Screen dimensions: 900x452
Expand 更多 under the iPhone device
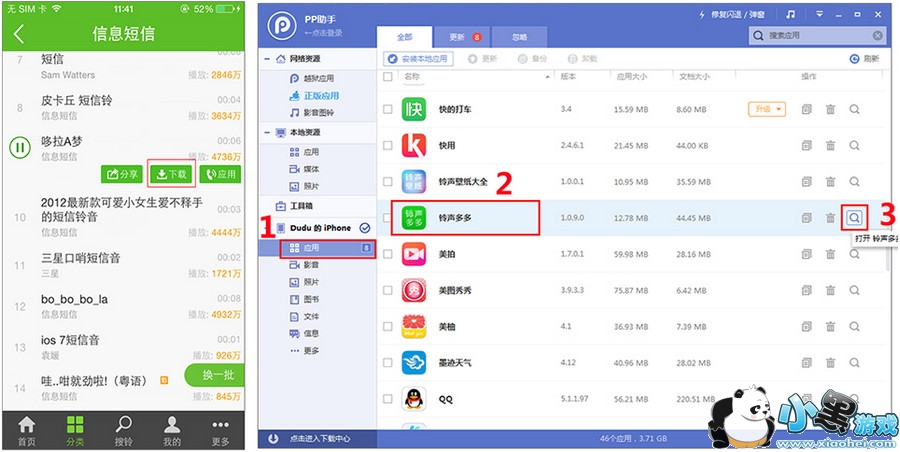(305, 350)
